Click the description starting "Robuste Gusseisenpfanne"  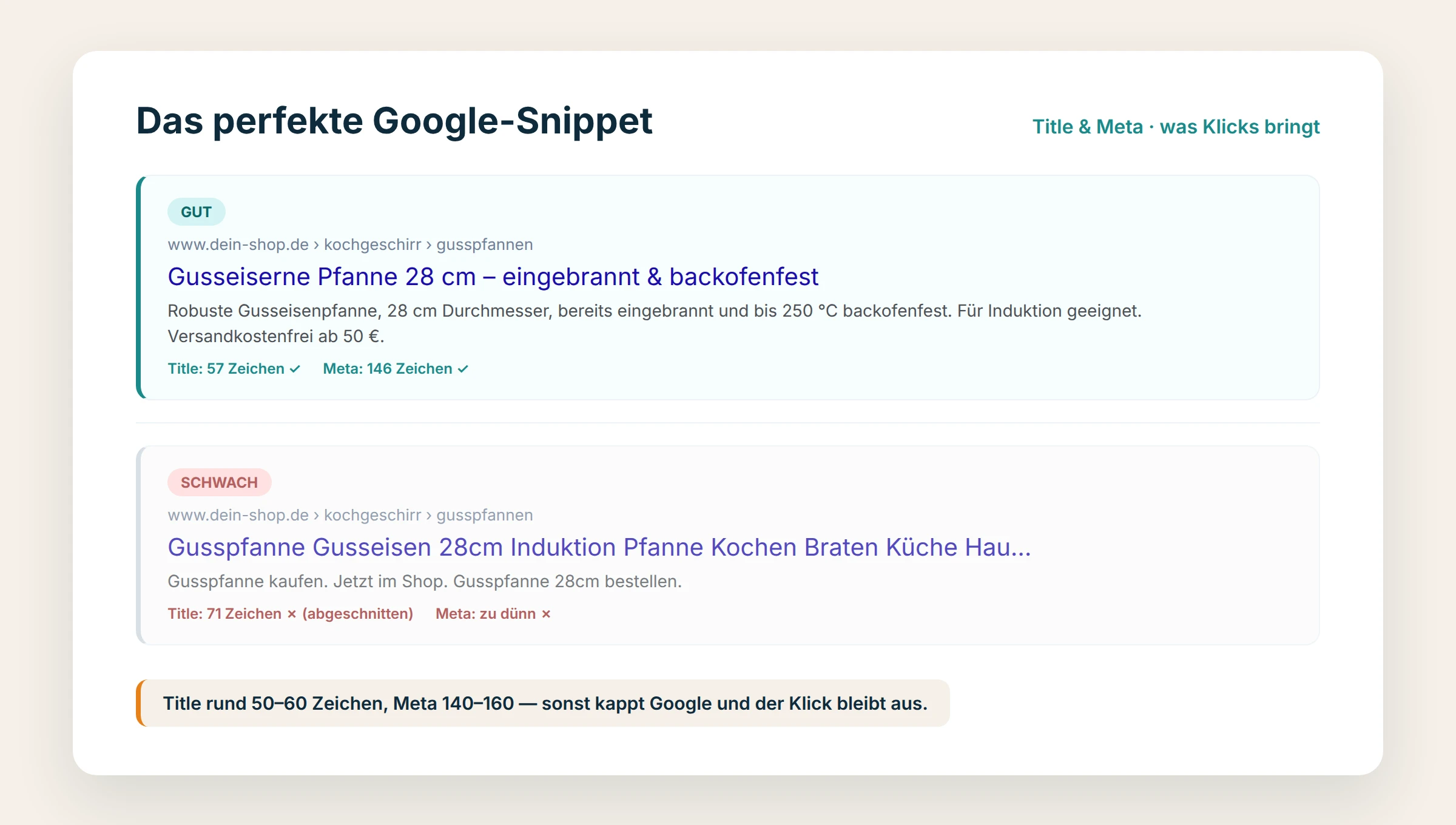point(655,323)
